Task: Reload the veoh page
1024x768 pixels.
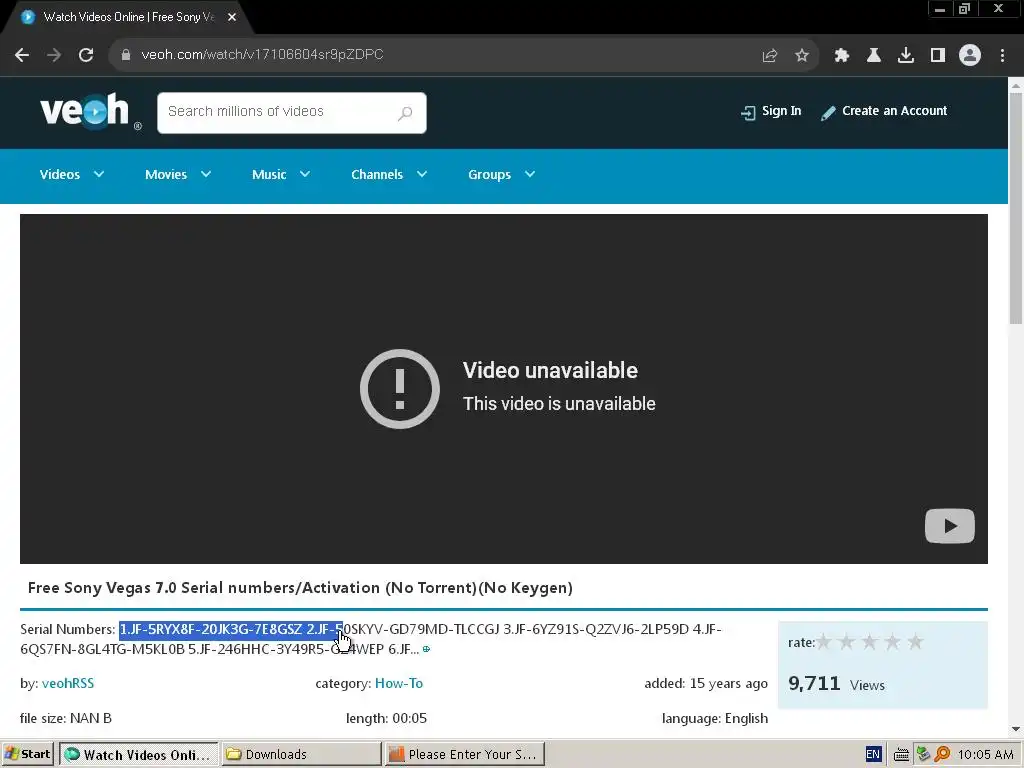Action: (86, 55)
